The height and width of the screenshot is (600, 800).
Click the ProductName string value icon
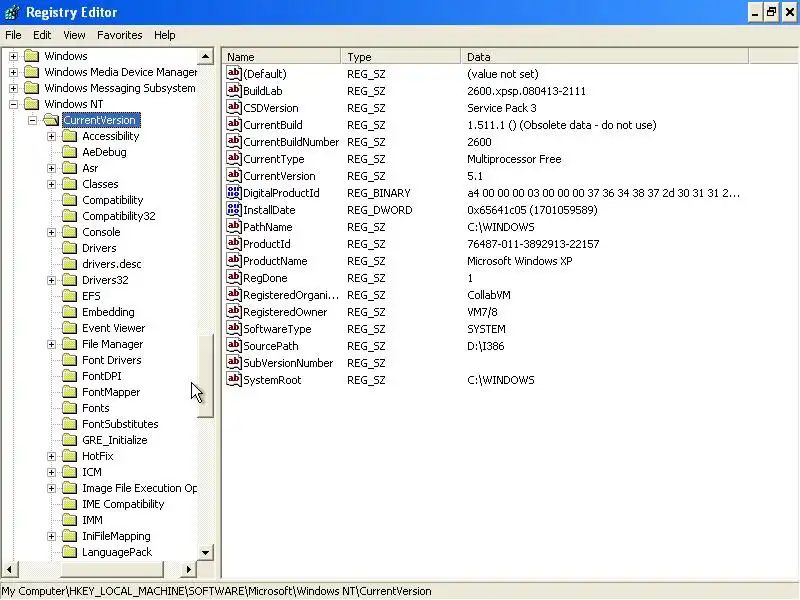tap(234, 260)
